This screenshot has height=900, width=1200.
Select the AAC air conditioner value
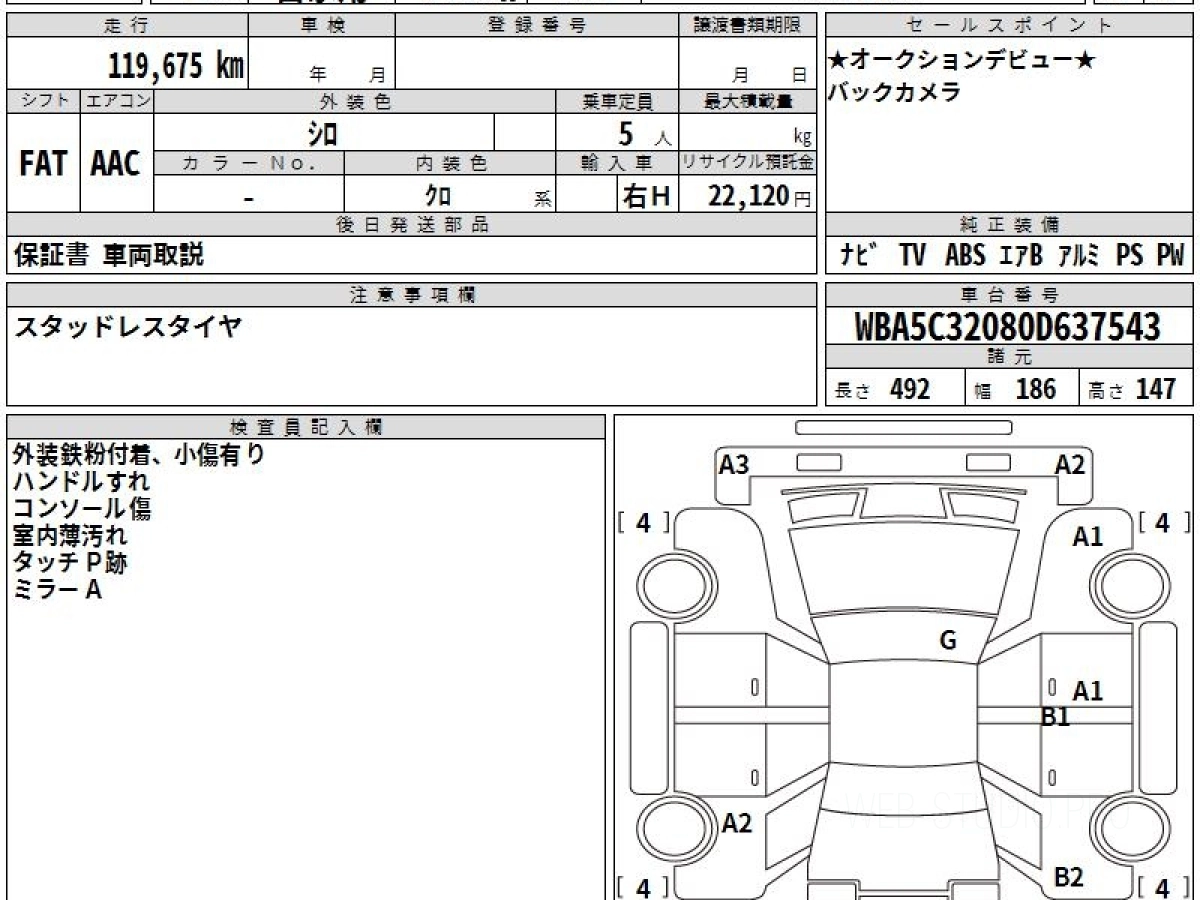coord(117,163)
